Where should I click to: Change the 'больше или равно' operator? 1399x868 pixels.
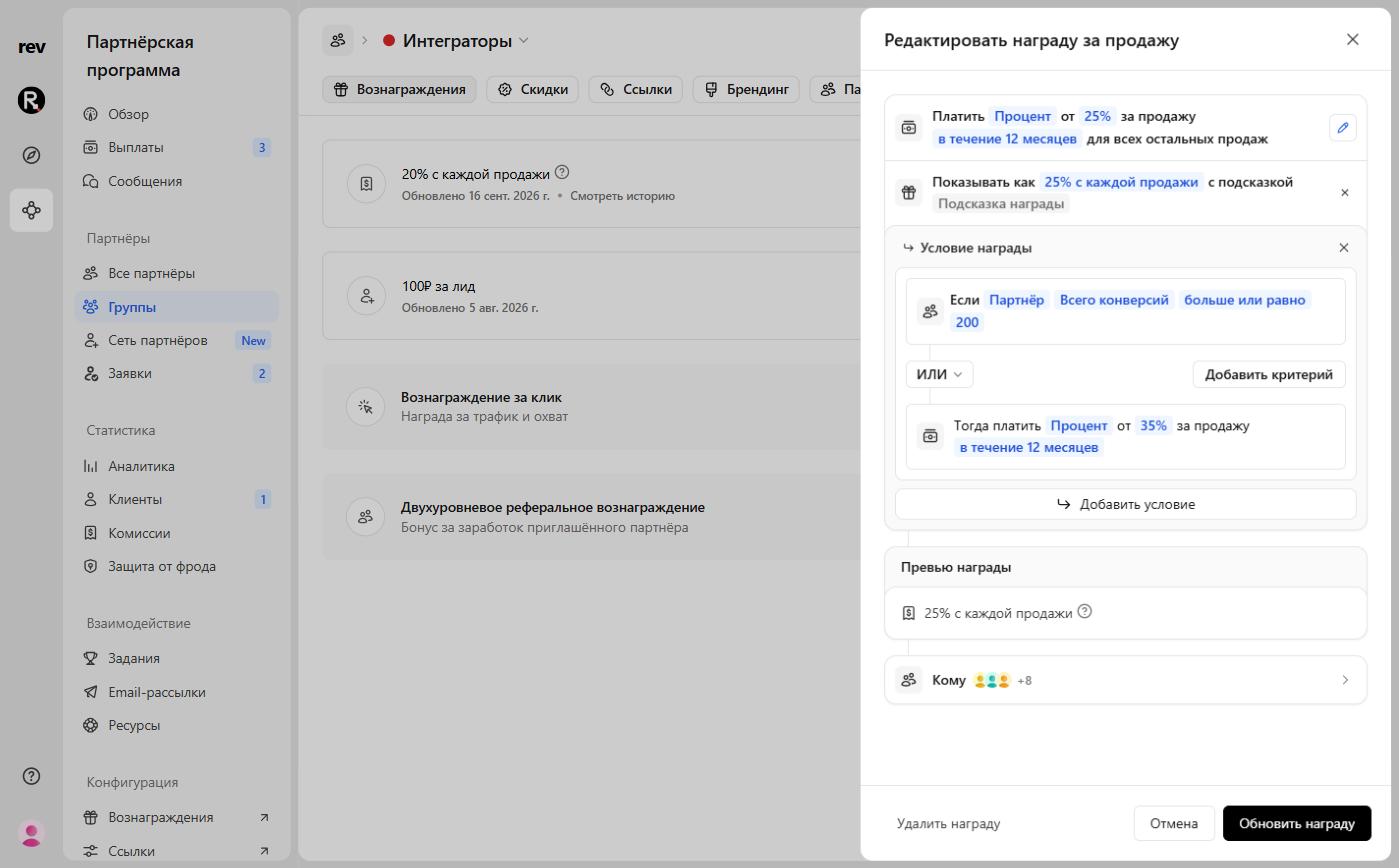(1244, 300)
